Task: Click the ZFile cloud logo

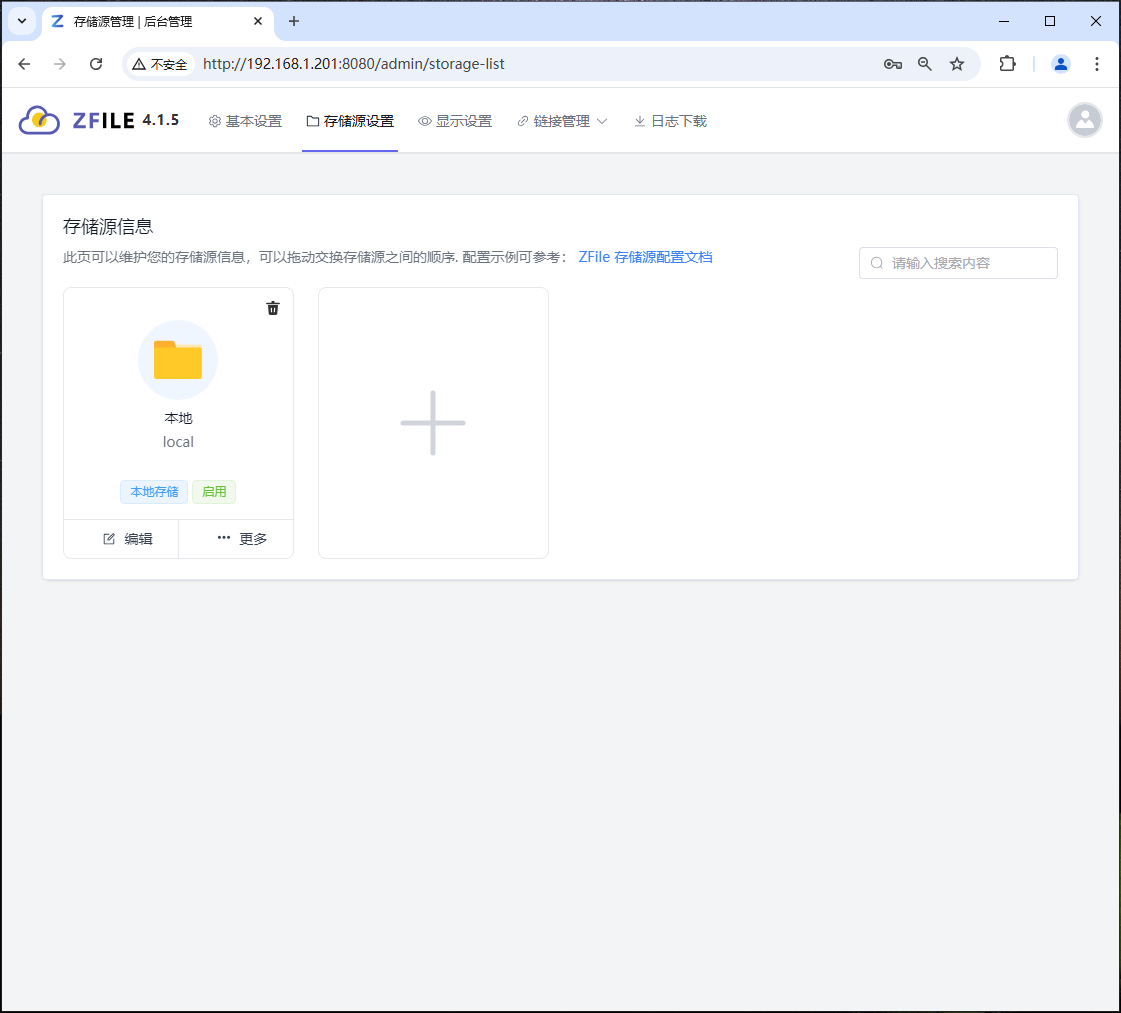Action: [38, 120]
